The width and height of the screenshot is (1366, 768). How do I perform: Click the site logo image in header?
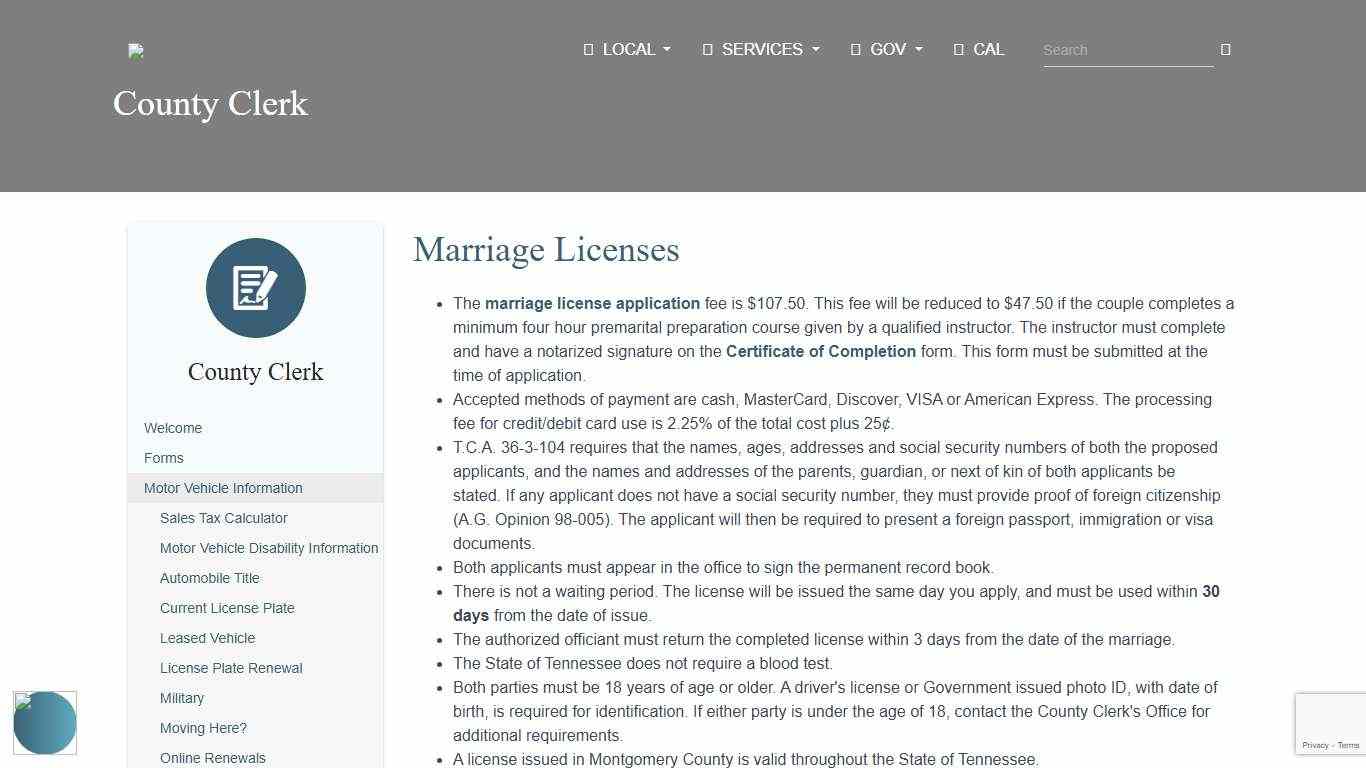tap(136, 51)
